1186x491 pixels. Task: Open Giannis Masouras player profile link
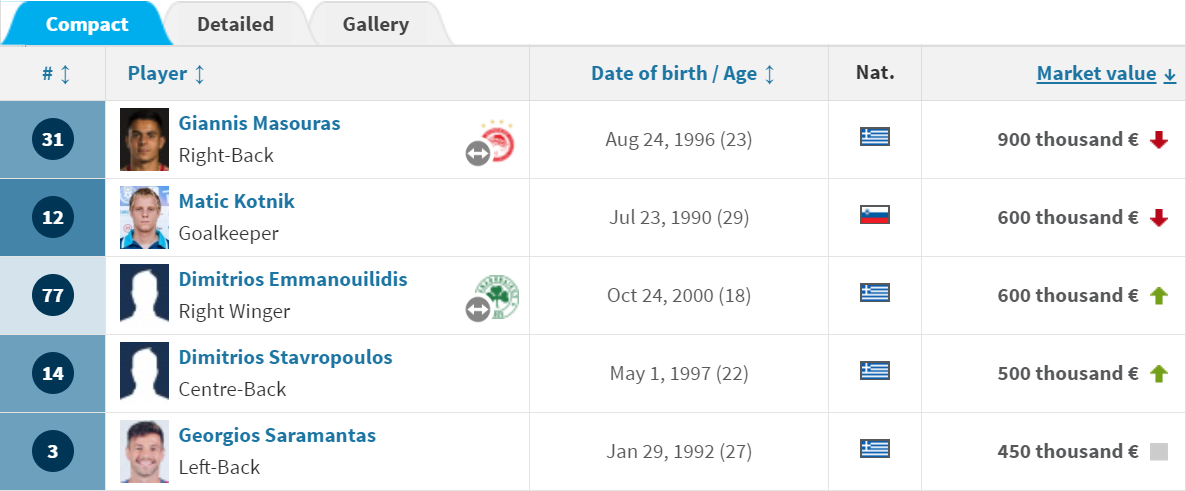[x=259, y=123]
